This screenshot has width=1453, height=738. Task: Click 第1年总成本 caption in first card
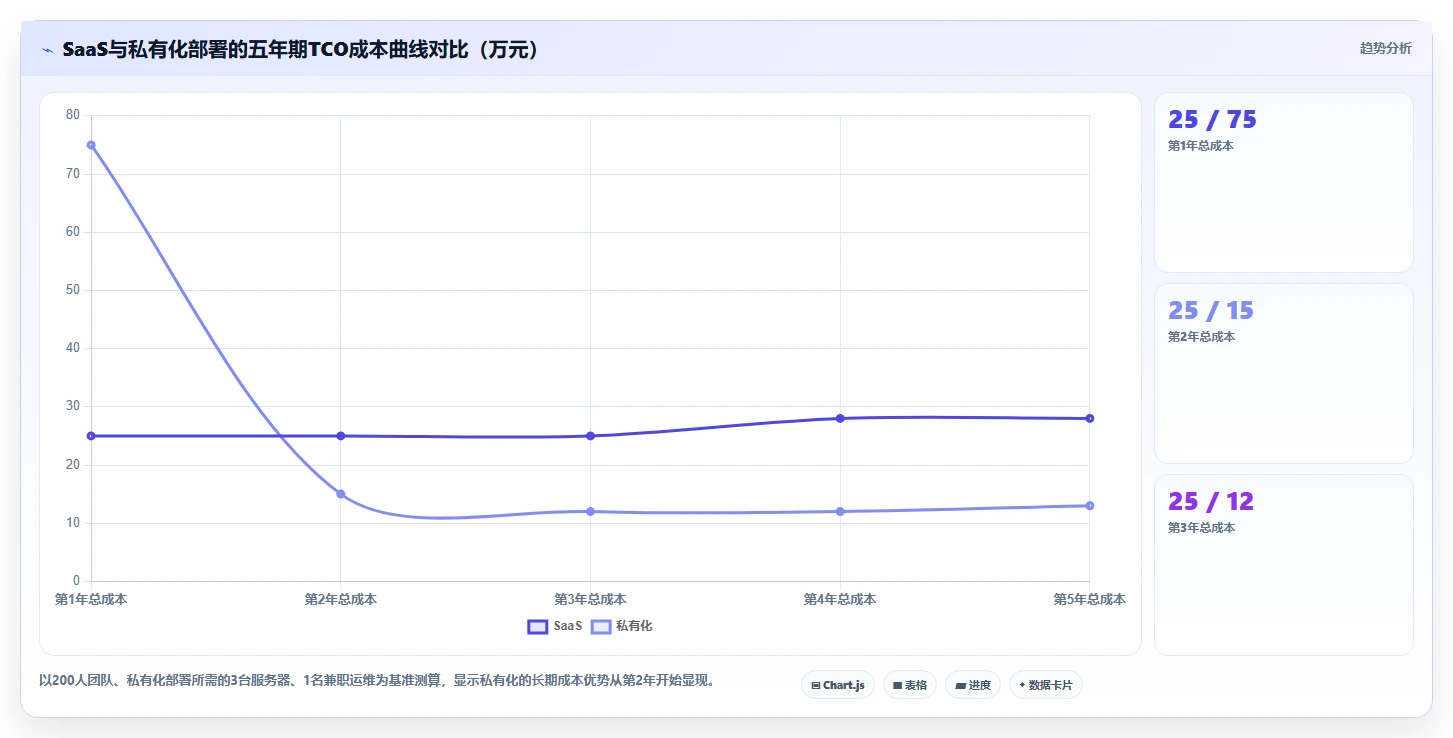coord(1201,146)
